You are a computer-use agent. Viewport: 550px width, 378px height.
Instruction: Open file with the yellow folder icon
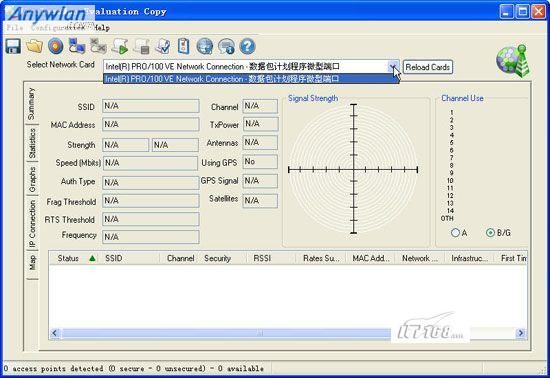[34, 46]
